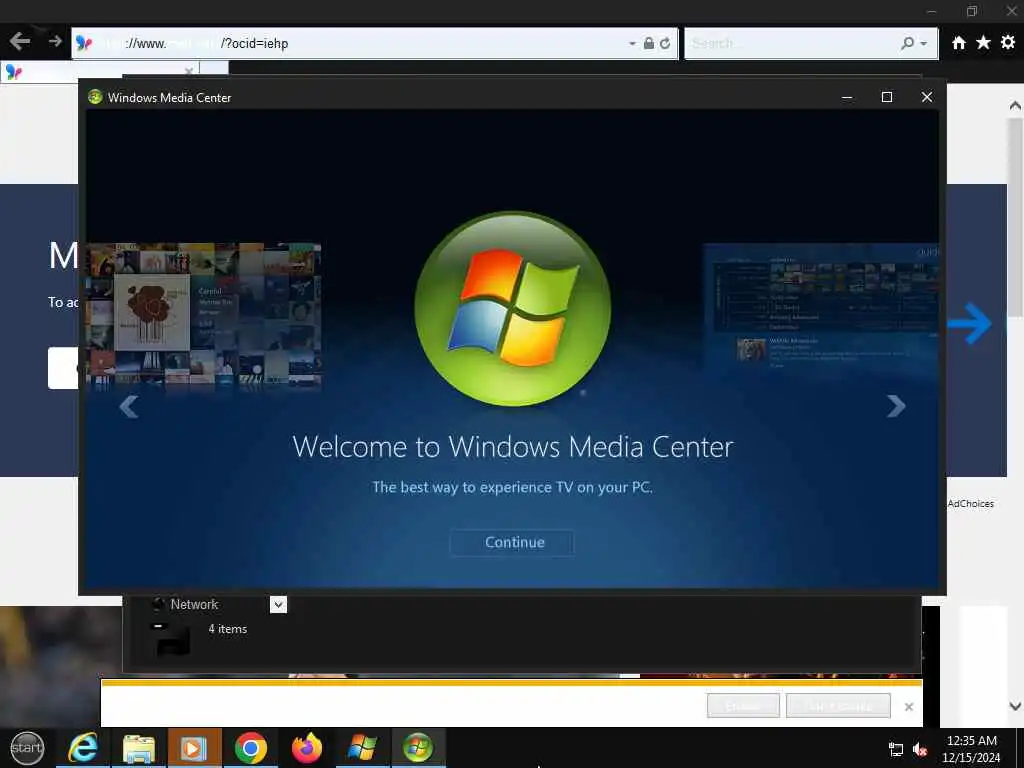
Task: Click the security lock icon in address bar
Action: click(648, 43)
